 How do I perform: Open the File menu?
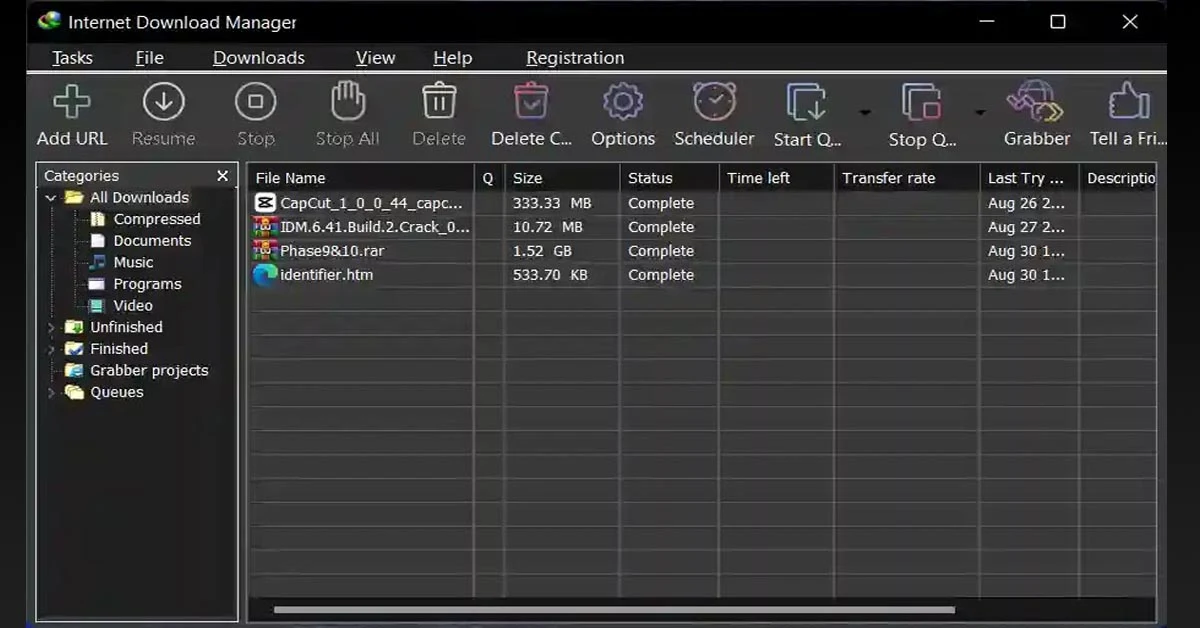tap(149, 58)
